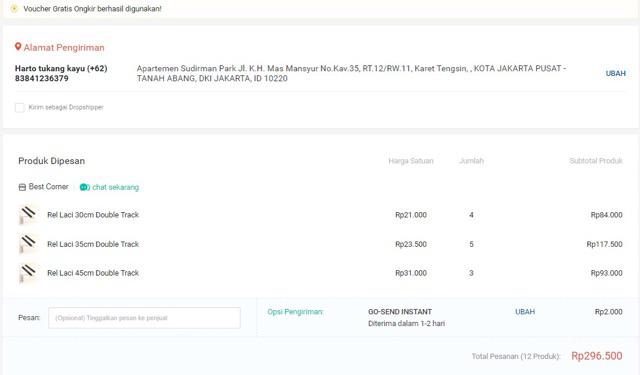
Task: Enable Kirim sebagai Dropshipper checkbox
Action: click(20, 107)
